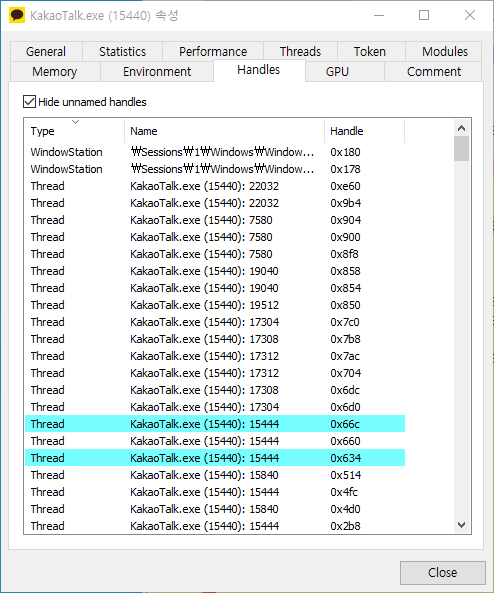Viewport: 494px width, 593px height.
Task: Click the Close button
Action: point(443,573)
